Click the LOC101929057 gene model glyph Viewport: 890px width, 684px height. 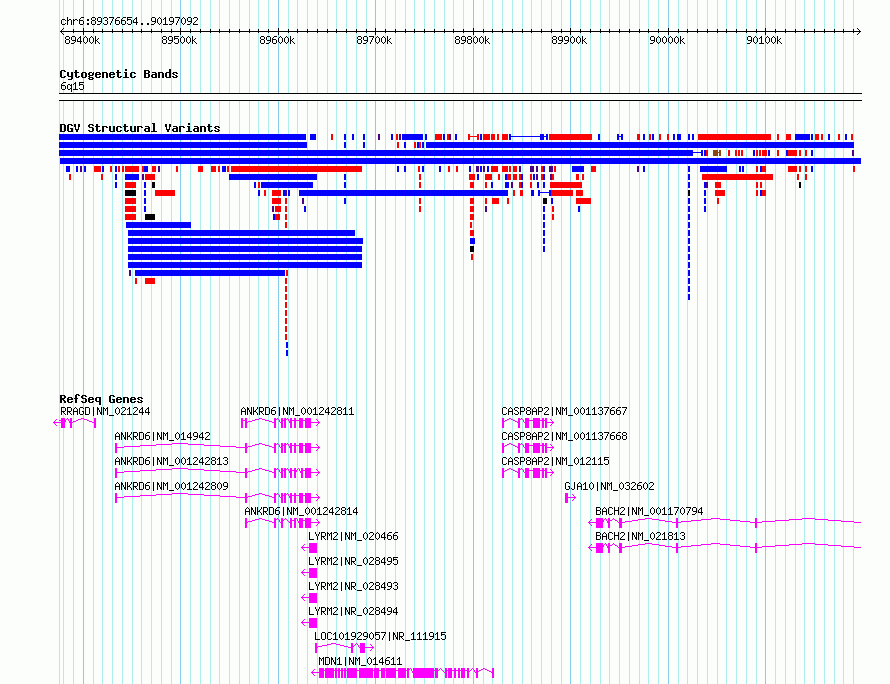(345, 648)
